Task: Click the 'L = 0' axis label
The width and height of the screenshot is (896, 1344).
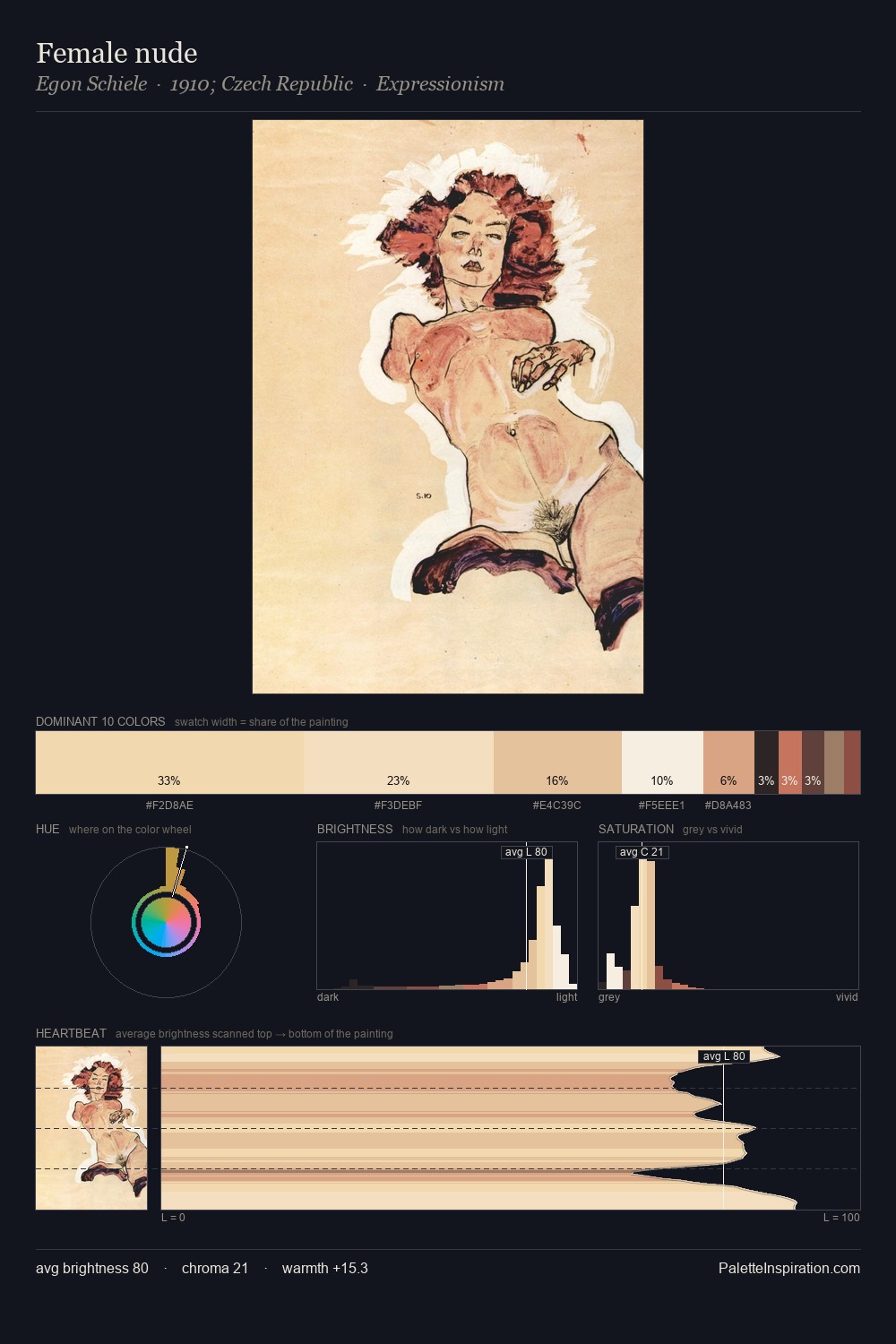Action: pos(173,1218)
